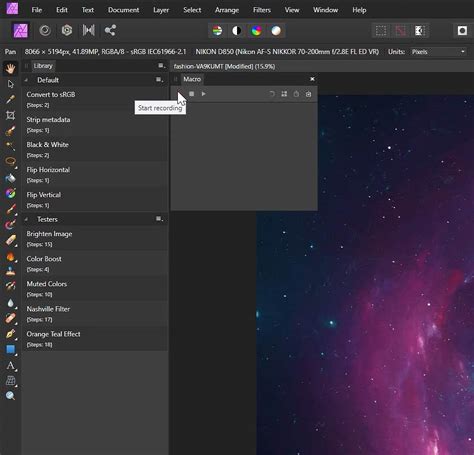Open the Document menu
This screenshot has width=474, height=455.
(x=123, y=10)
